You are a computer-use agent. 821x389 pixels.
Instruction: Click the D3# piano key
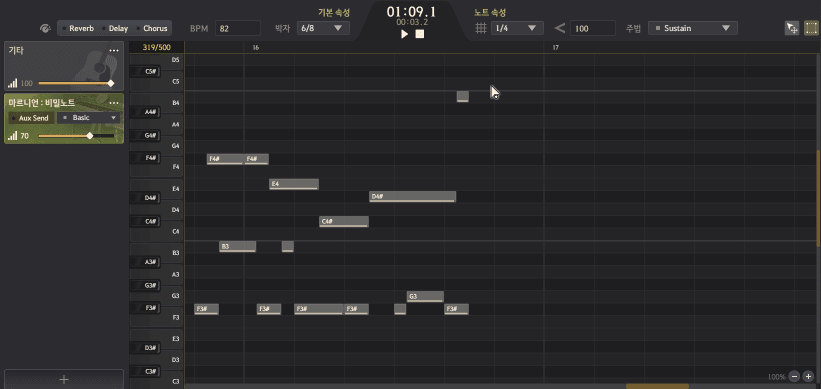pyautogui.click(x=145, y=348)
